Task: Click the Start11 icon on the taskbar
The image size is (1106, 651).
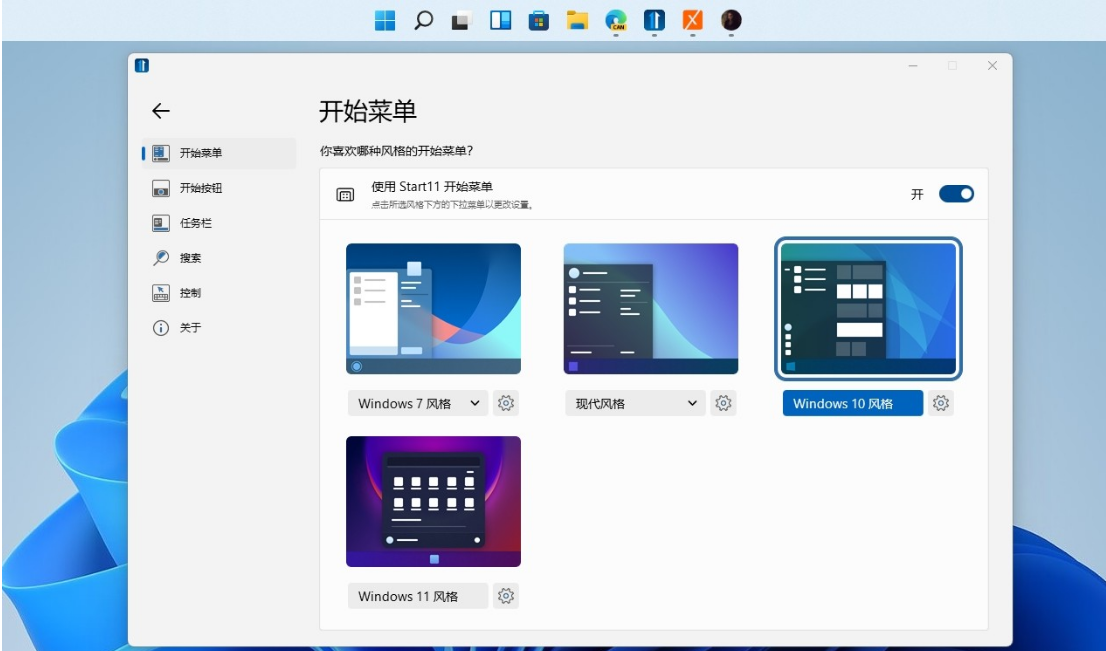Action: (655, 17)
